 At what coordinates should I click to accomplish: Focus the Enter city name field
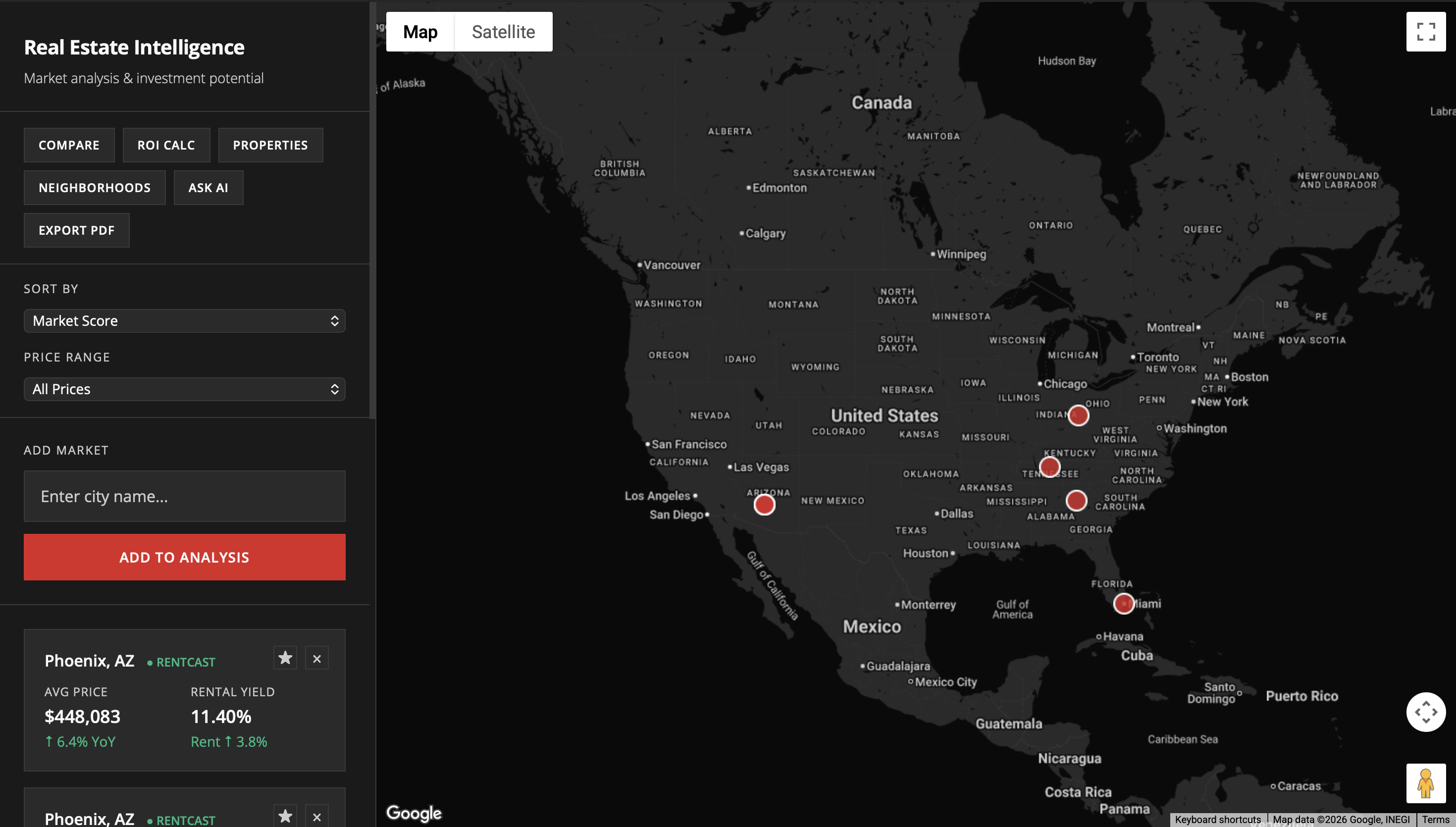[x=185, y=496]
